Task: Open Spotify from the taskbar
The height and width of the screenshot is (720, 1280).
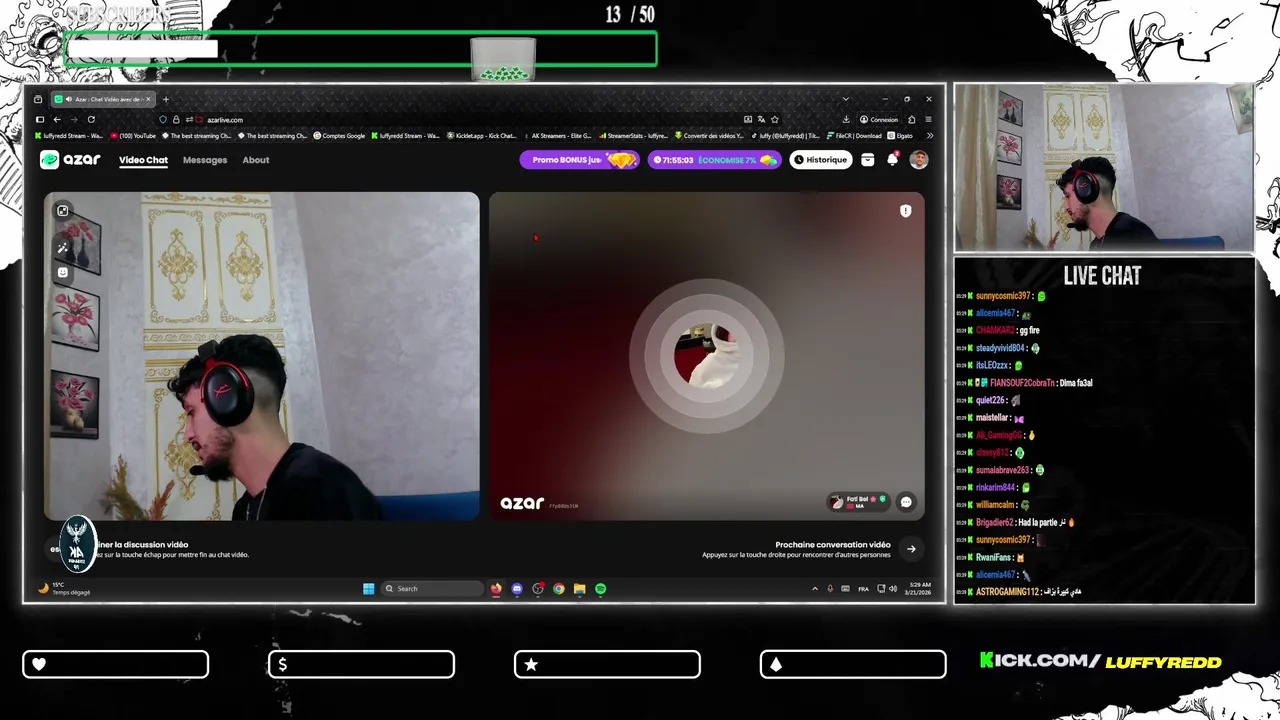Action: pos(600,589)
